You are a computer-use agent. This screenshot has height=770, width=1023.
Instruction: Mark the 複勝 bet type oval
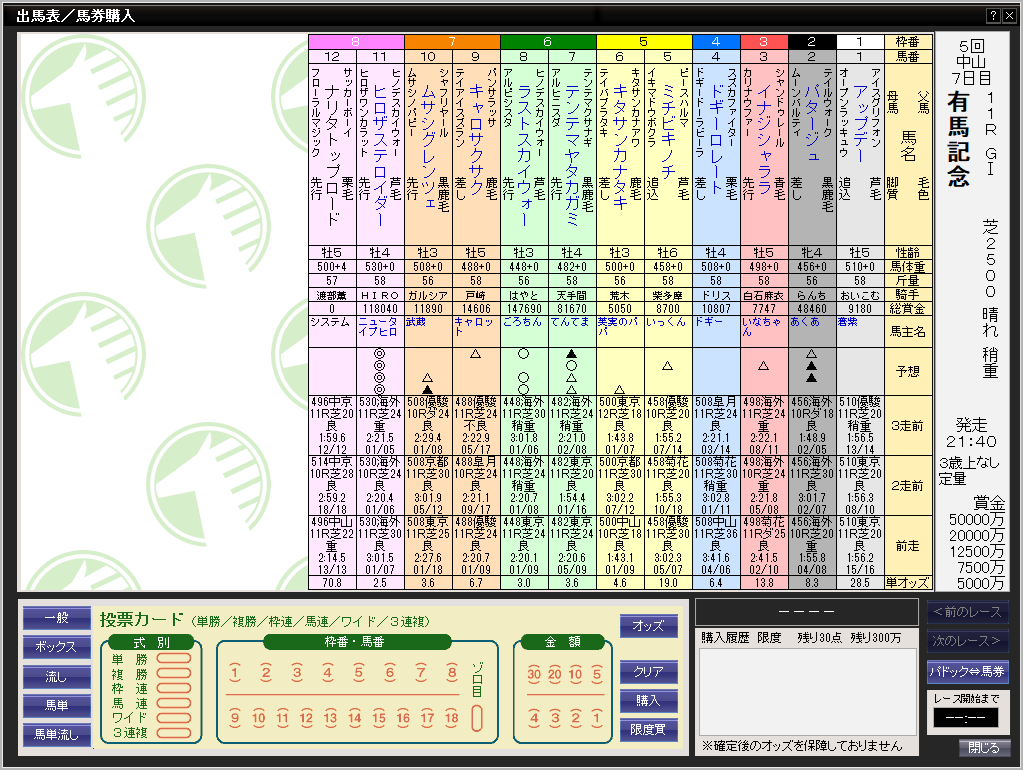(173, 674)
